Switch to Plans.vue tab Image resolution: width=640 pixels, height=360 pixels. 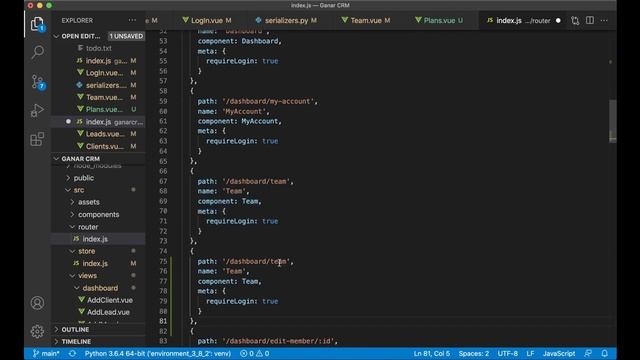pos(439,20)
